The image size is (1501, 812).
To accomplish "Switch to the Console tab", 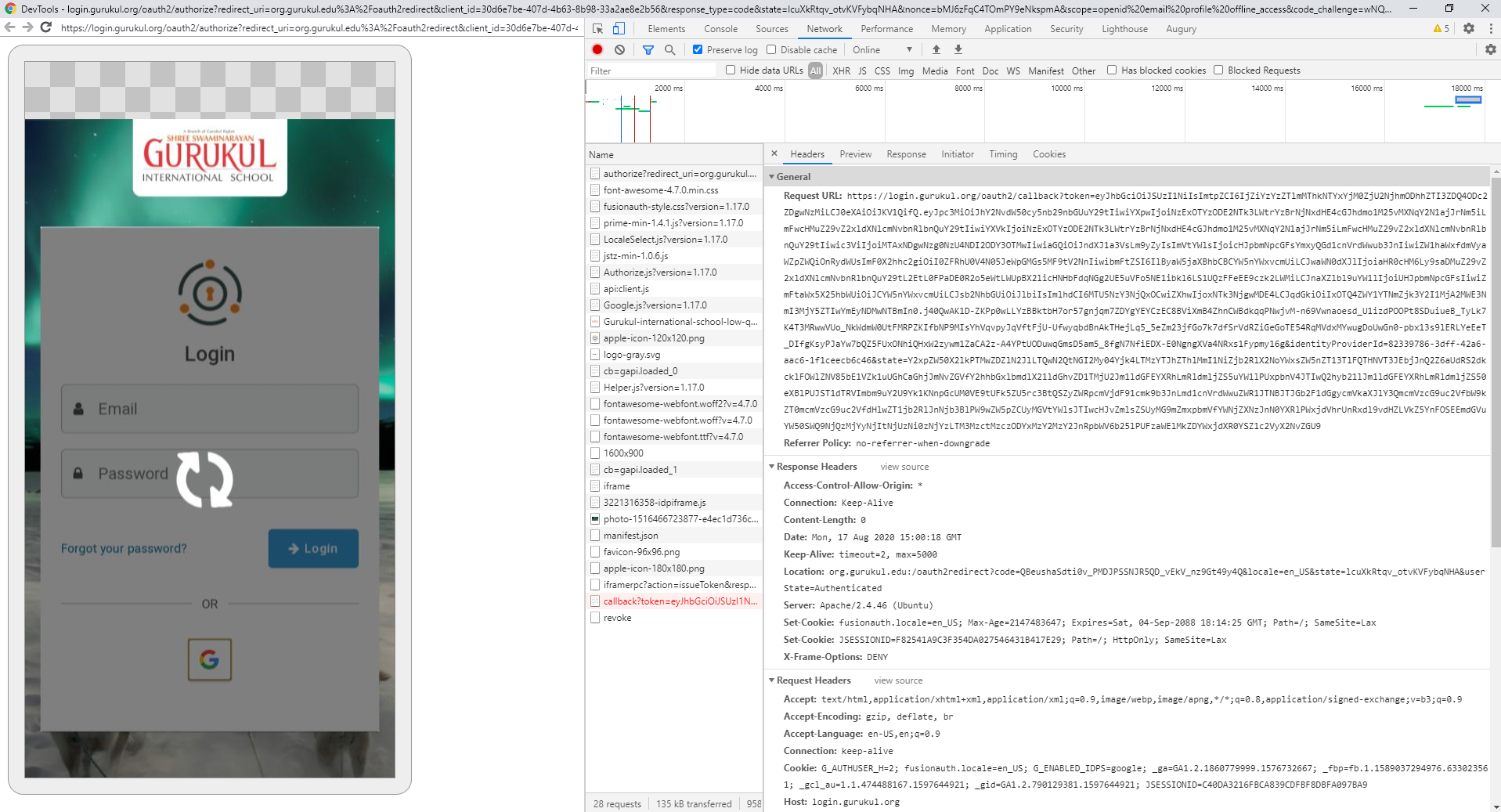I will click(720, 29).
